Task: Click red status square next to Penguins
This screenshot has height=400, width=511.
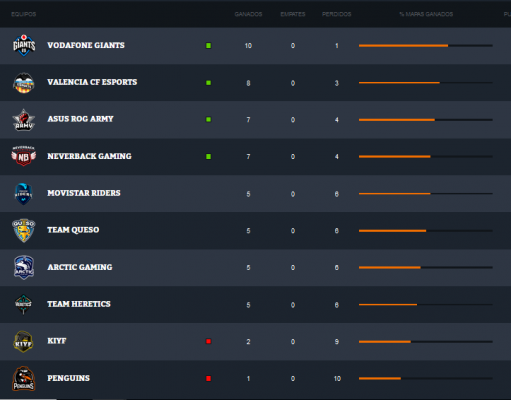Action: (x=209, y=378)
